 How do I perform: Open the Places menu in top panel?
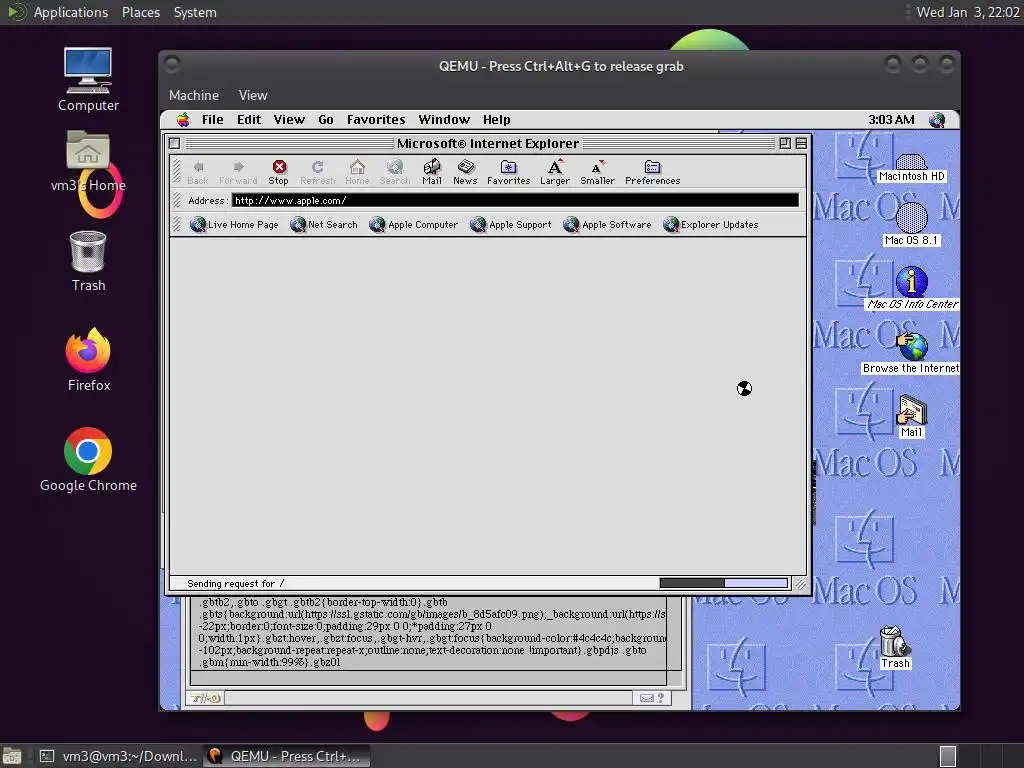pyautogui.click(x=140, y=12)
